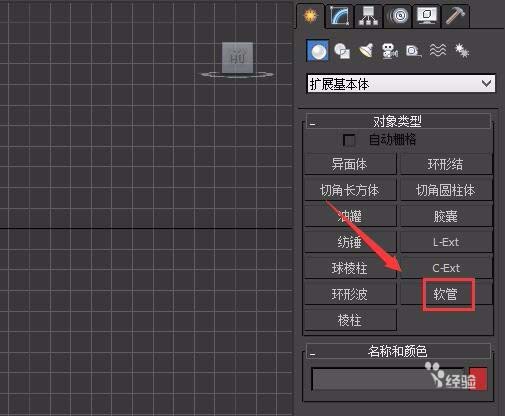505x416 pixels.
Task: Open the Create command panel tab
Action: pyautogui.click(x=310, y=16)
